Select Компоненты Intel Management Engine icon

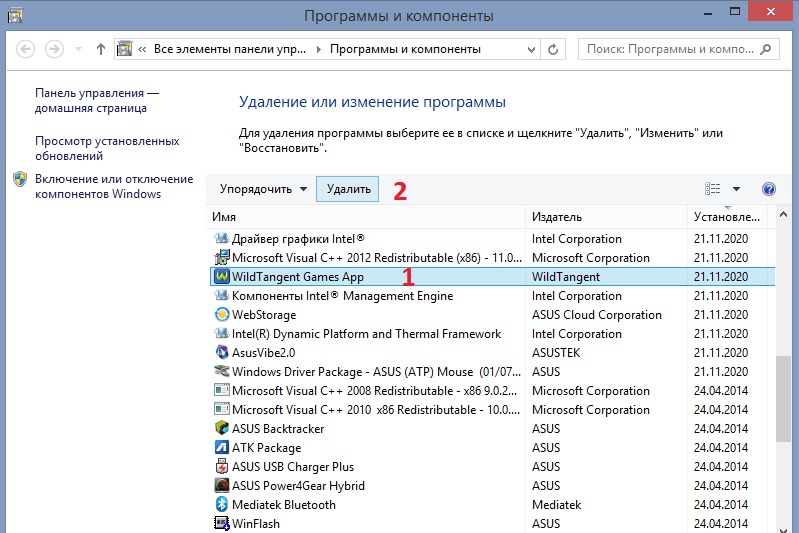click(x=222, y=296)
